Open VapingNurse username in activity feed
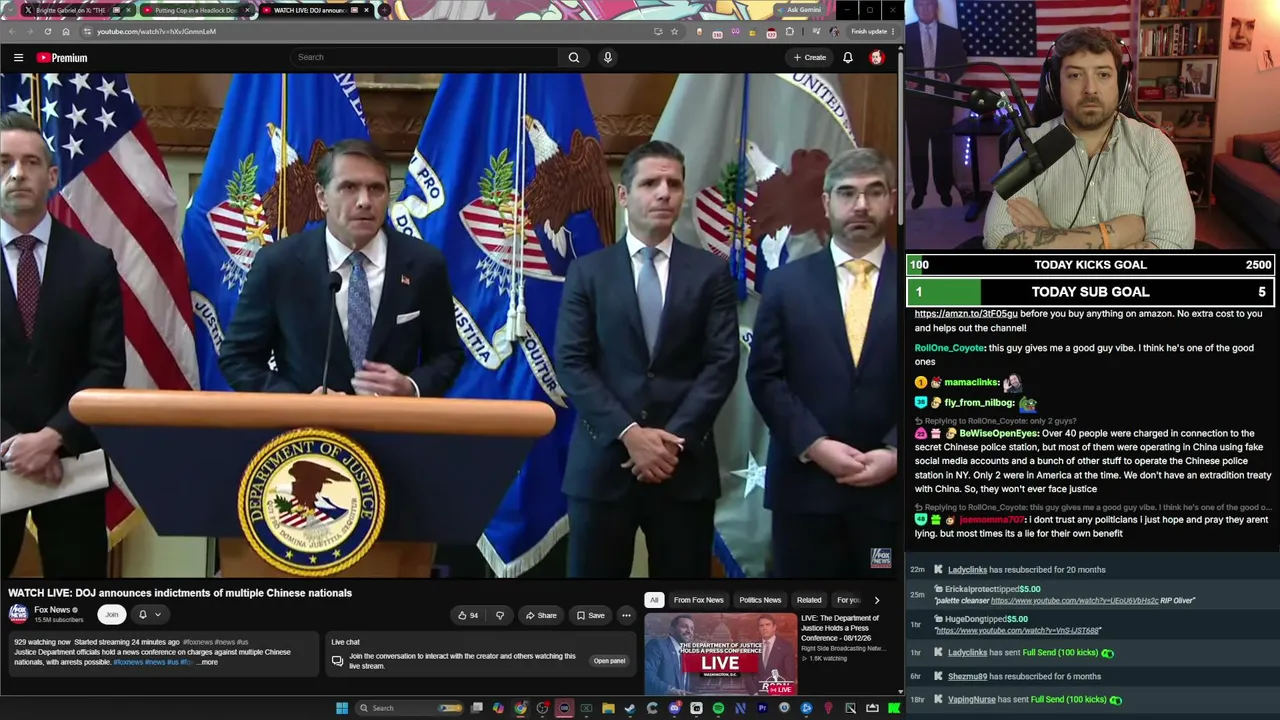Screen dimensions: 1280x720 tap(971, 700)
